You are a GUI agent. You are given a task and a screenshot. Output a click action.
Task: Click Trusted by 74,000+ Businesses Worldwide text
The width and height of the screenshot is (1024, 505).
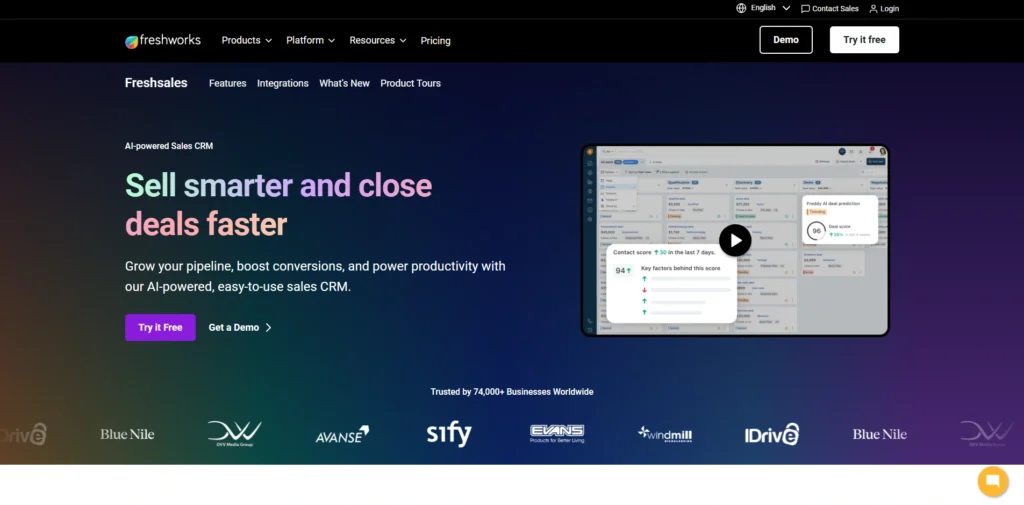point(512,392)
